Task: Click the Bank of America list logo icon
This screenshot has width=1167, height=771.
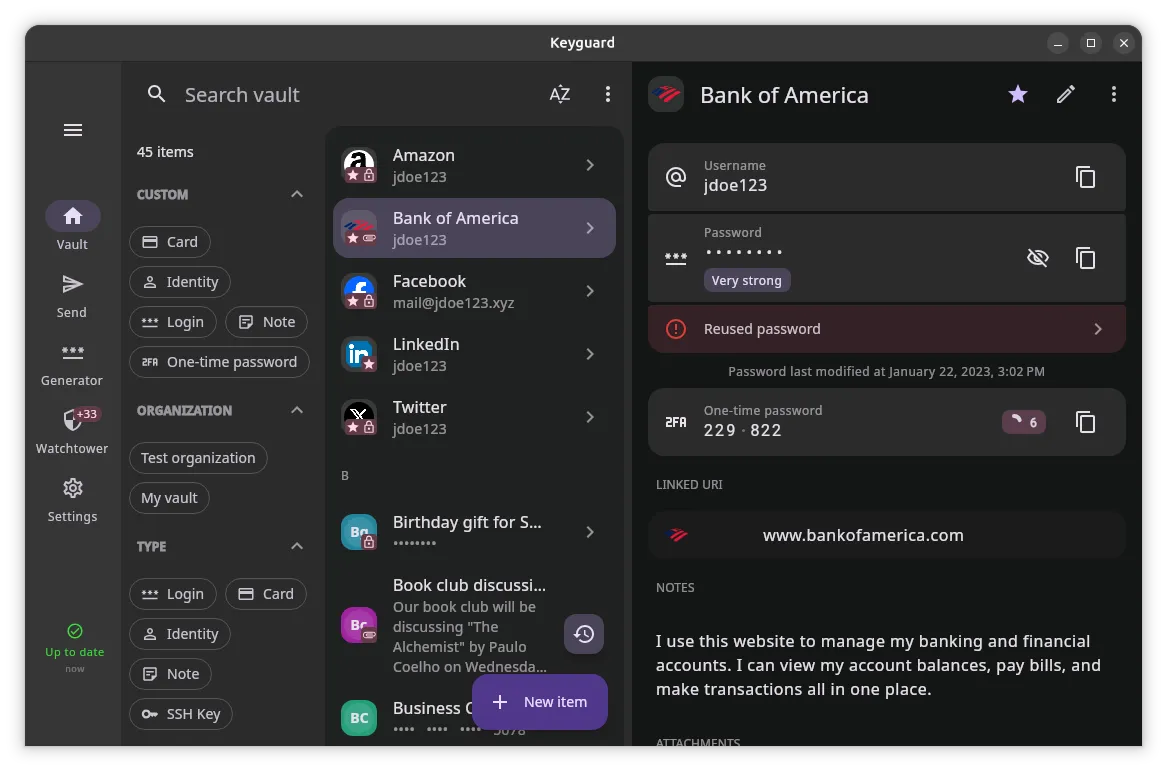Action: [x=359, y=228]
